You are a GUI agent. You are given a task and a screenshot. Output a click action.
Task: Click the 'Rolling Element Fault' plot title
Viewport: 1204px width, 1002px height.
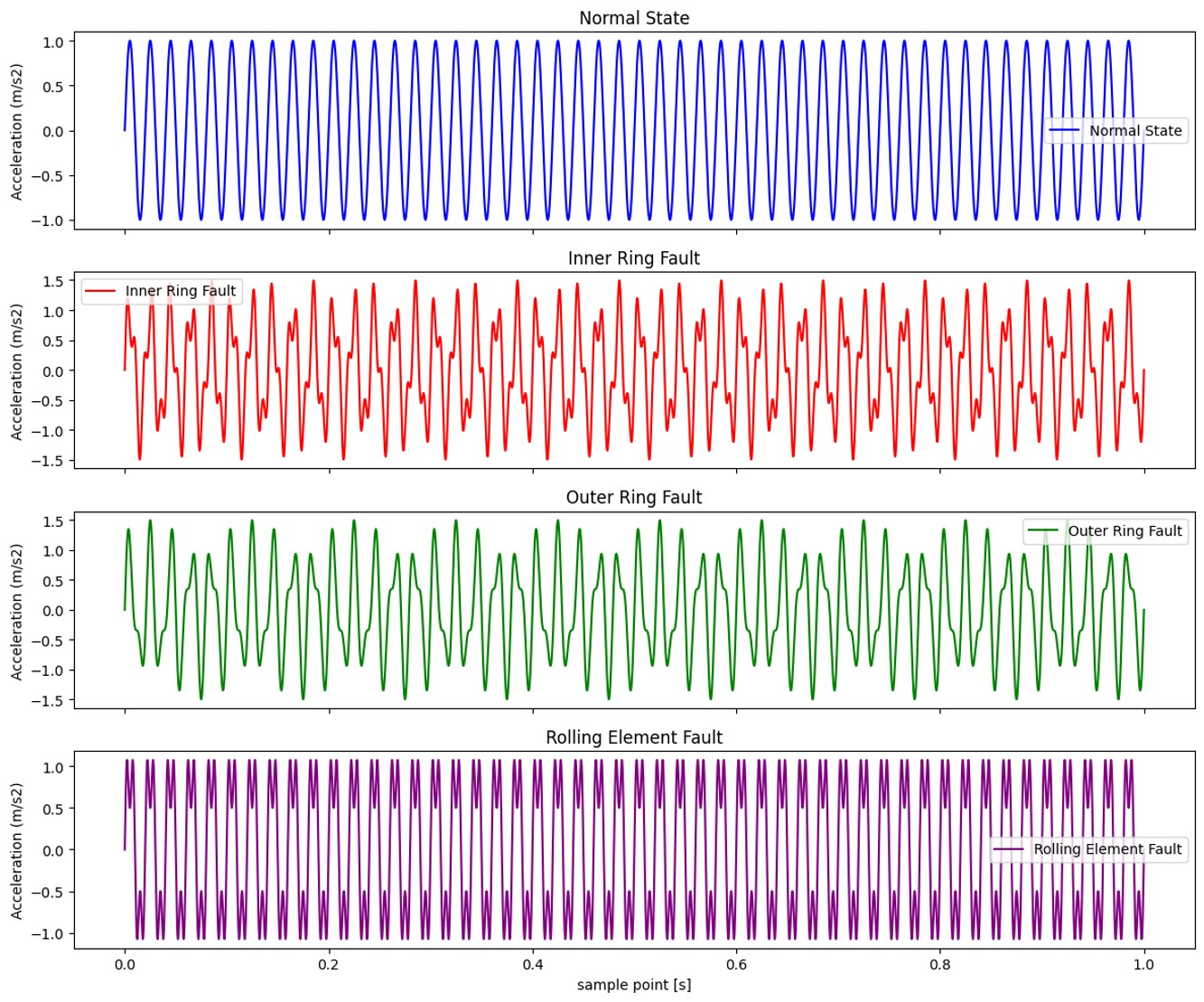click(x=633, y=737)
